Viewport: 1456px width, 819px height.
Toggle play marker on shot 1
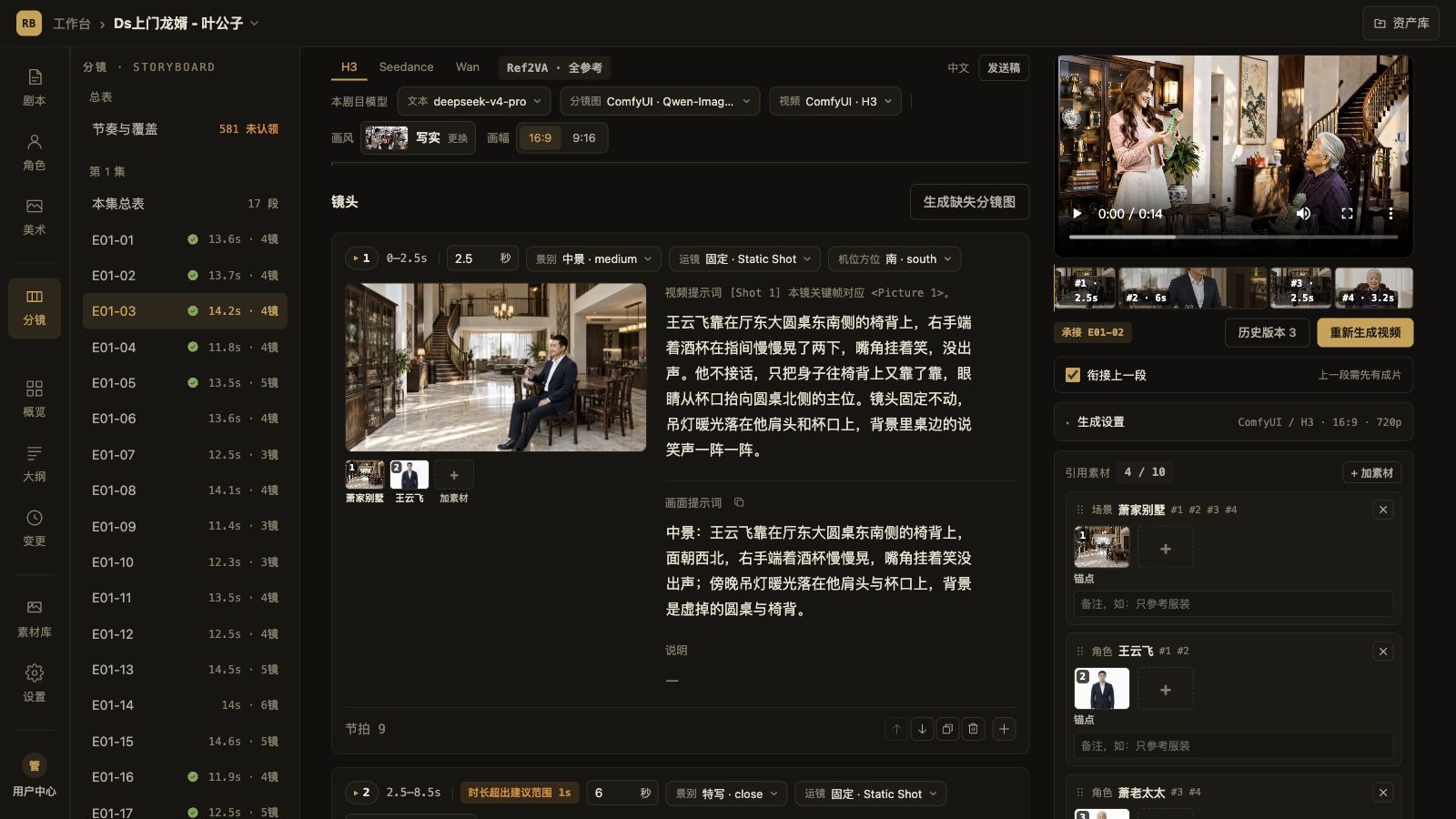coord(362,258)
